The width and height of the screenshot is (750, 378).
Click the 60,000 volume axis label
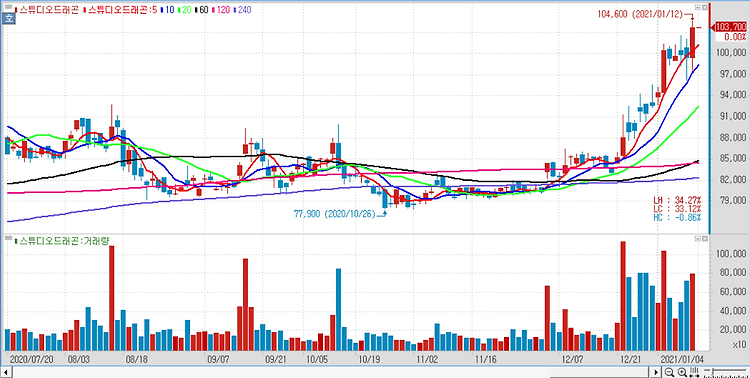(734, 292)
